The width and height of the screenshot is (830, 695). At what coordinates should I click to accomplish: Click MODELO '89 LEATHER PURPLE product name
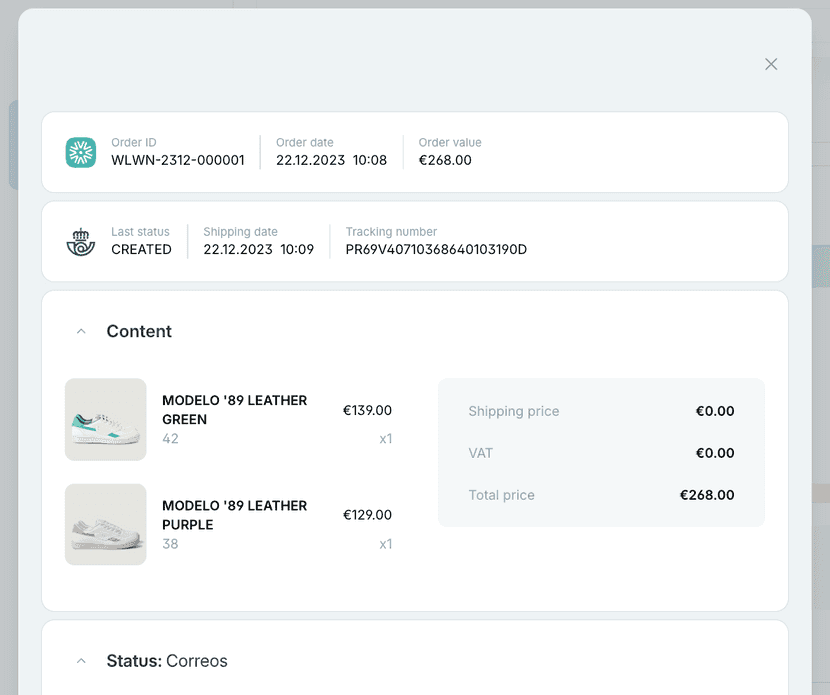point(234,515)
